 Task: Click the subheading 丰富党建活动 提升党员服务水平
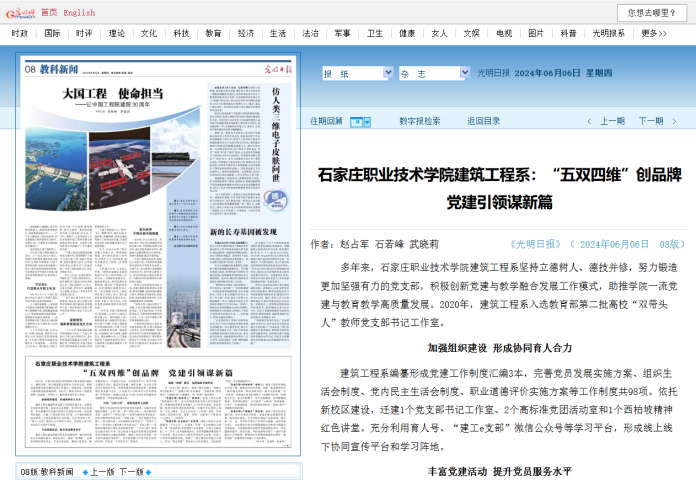coord(500,471)
